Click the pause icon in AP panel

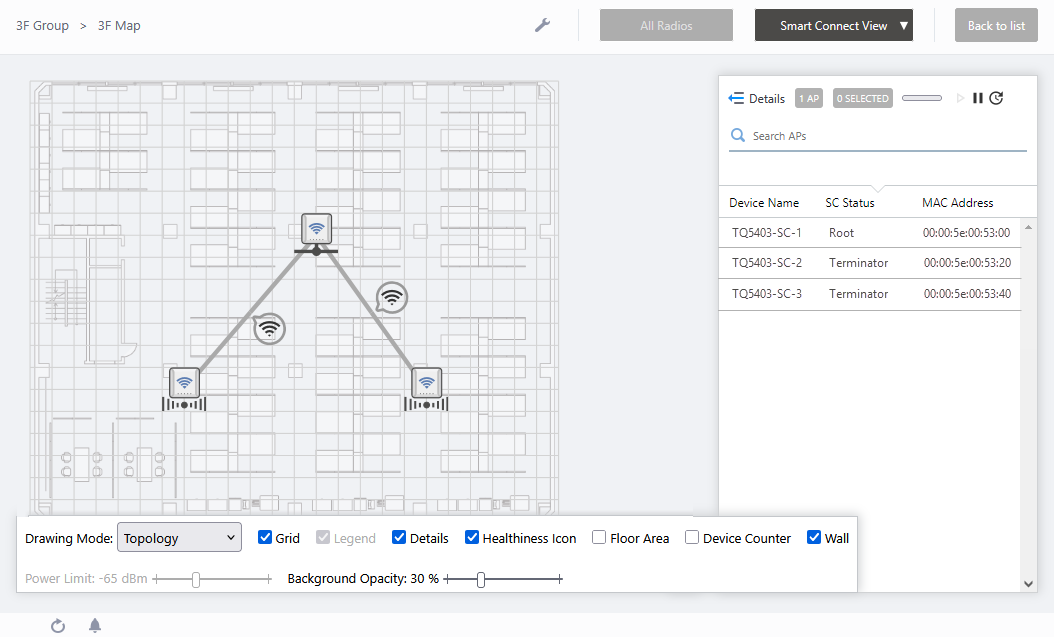point(978,98)
